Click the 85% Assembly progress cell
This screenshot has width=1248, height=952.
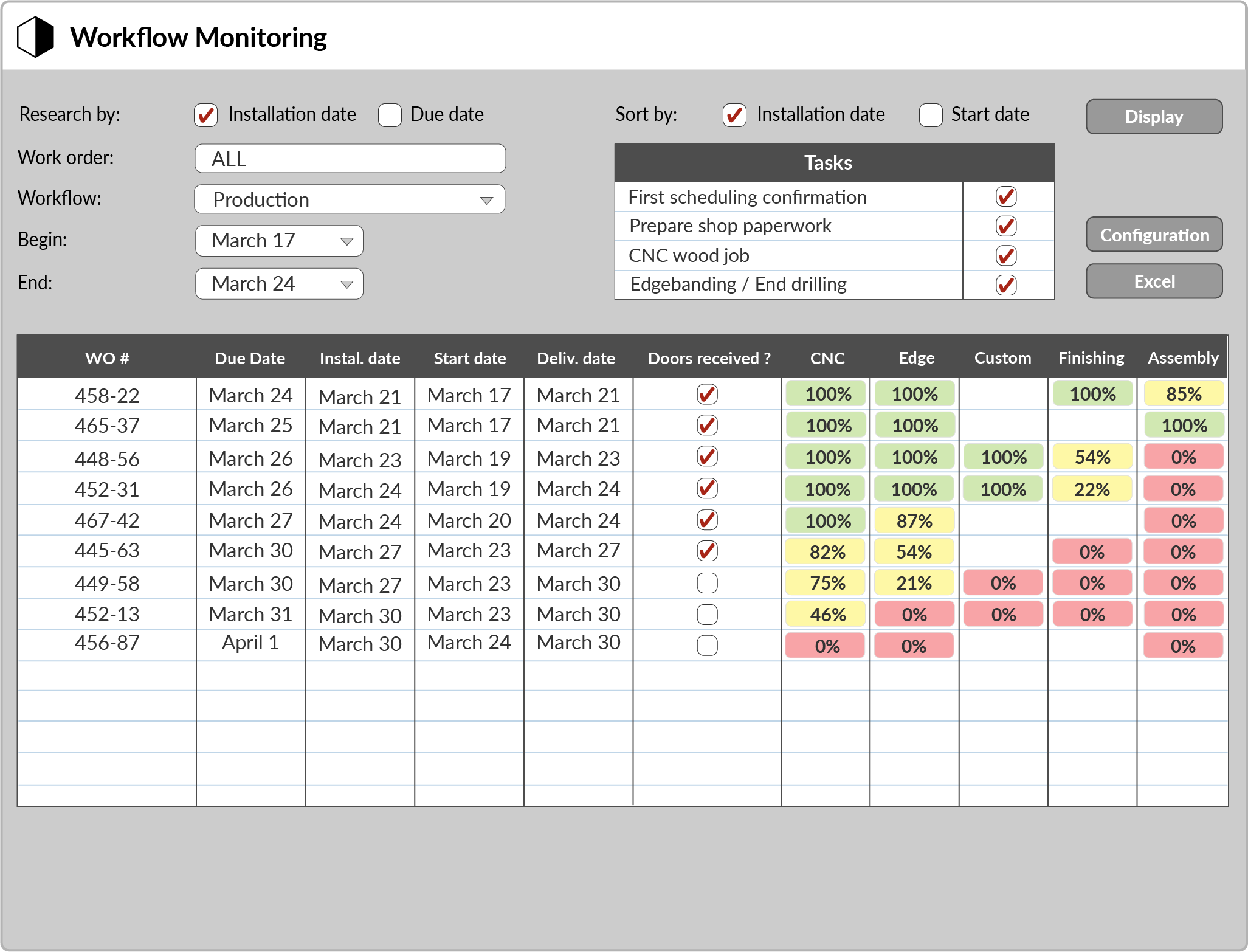point(1183,394)
